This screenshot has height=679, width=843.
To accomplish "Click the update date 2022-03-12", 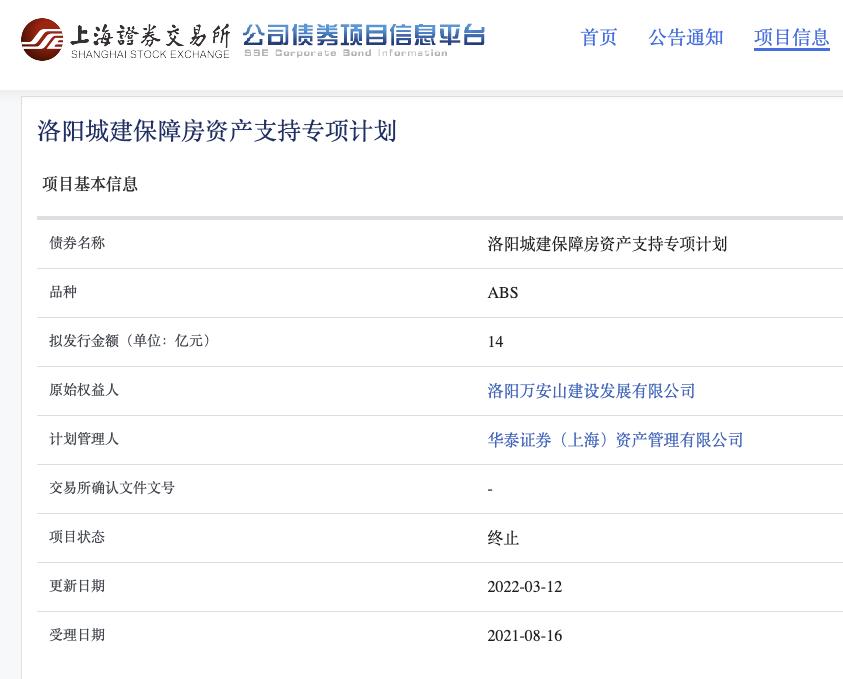I will 524,587.
